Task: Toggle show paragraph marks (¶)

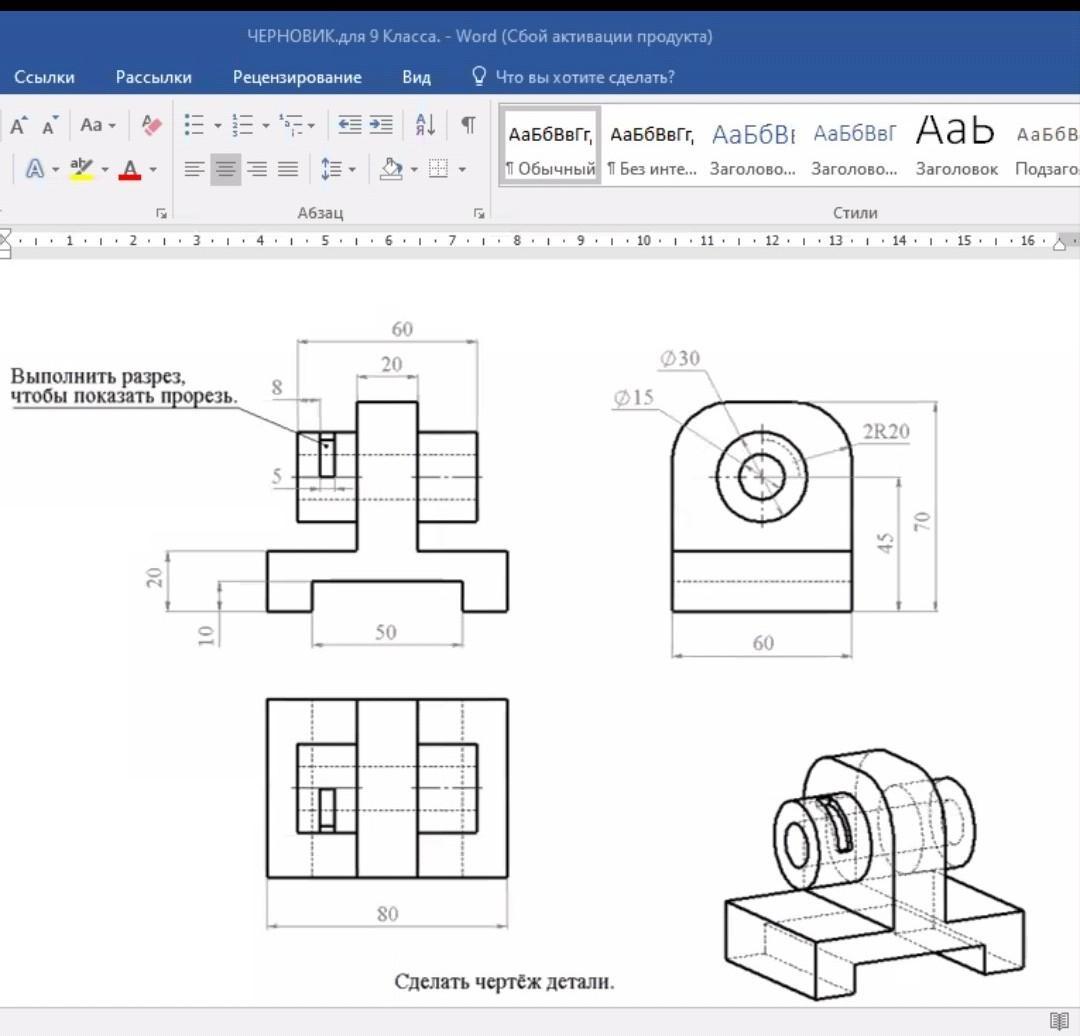Action: pyautogui.click(x=468, y=125)
